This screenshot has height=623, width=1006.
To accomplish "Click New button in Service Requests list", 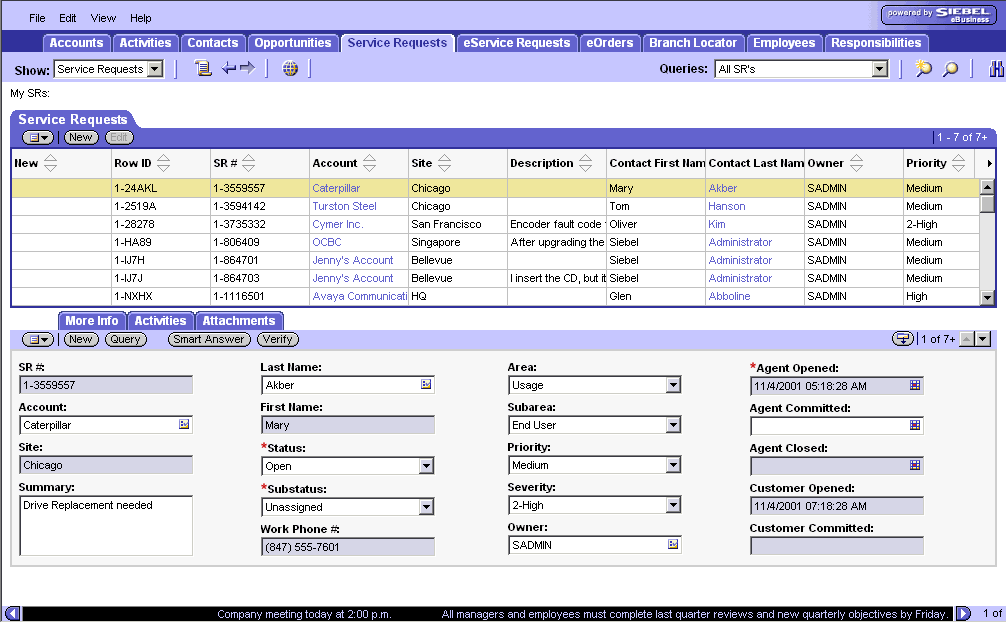I will (x=81, y=137).
